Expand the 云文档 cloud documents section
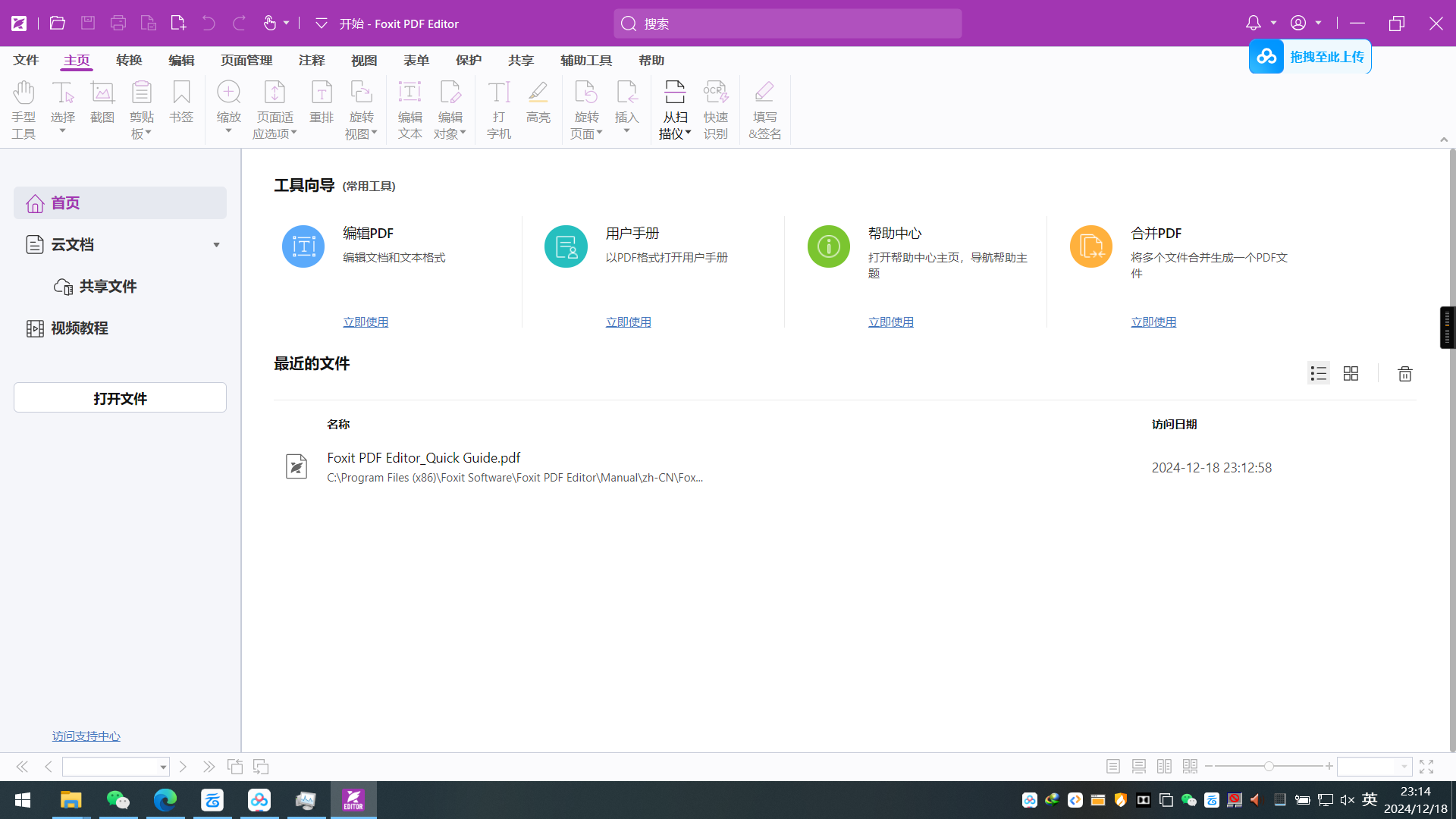1456x819 pixels. 216,245
